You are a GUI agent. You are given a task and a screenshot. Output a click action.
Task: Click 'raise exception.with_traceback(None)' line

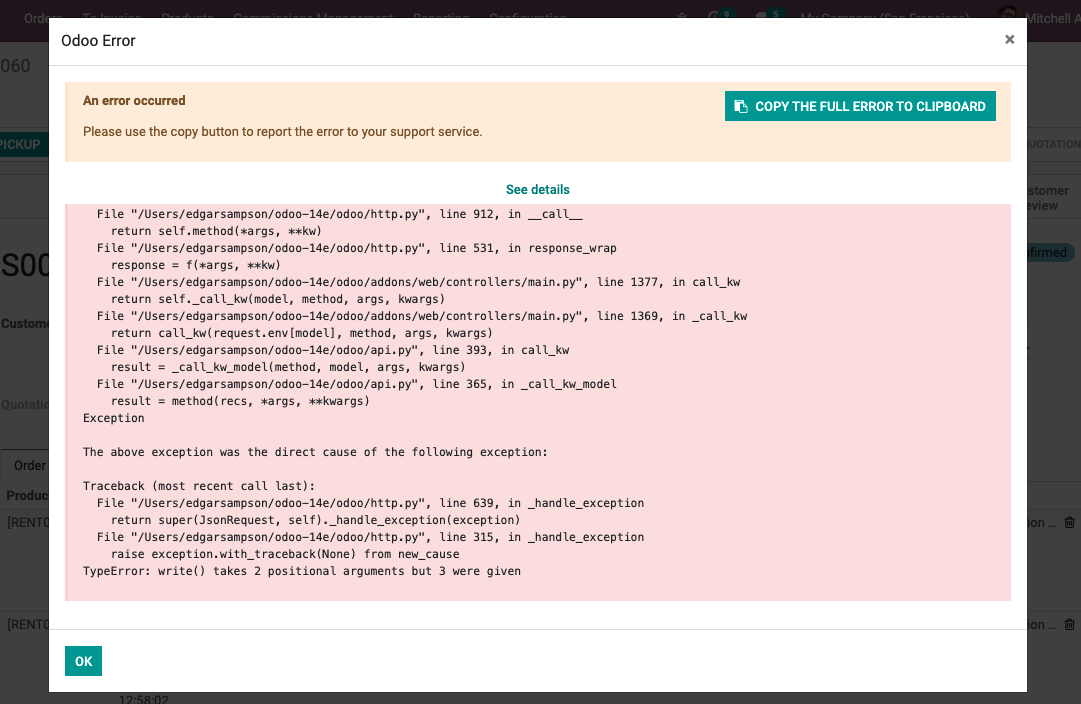pyautogui.click(x=285, y=554)
